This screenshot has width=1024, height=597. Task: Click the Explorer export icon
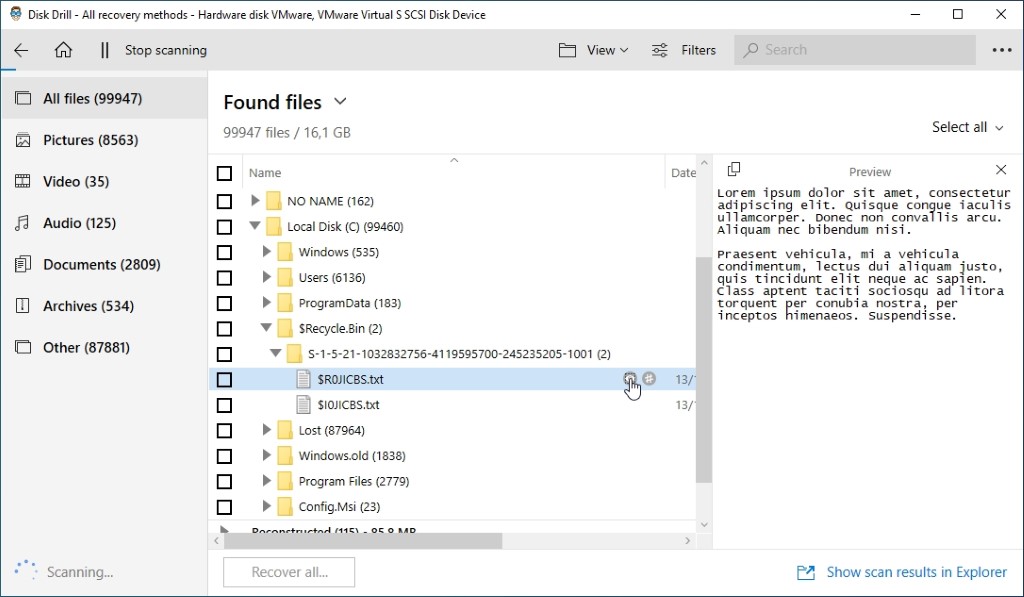[806, 573]
